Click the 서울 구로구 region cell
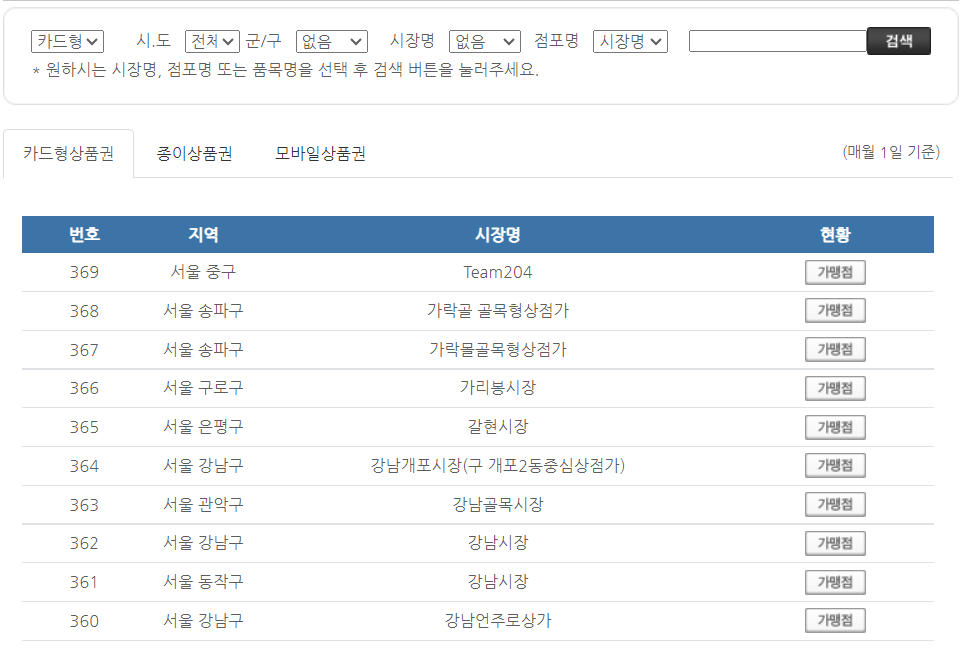This screenshot has height=654, width=965. [203, 388]
